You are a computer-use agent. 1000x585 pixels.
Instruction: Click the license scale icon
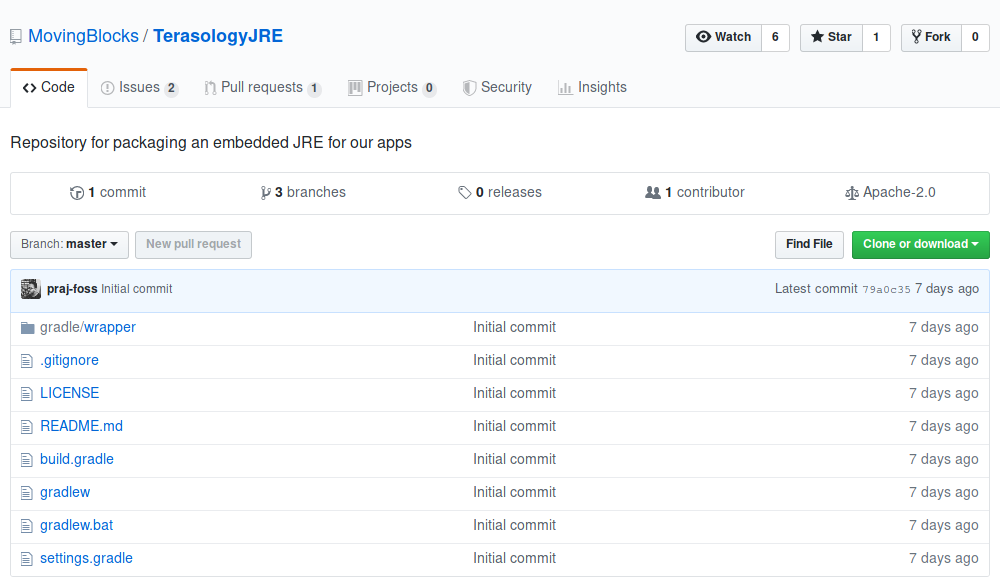tap(851, 193)
